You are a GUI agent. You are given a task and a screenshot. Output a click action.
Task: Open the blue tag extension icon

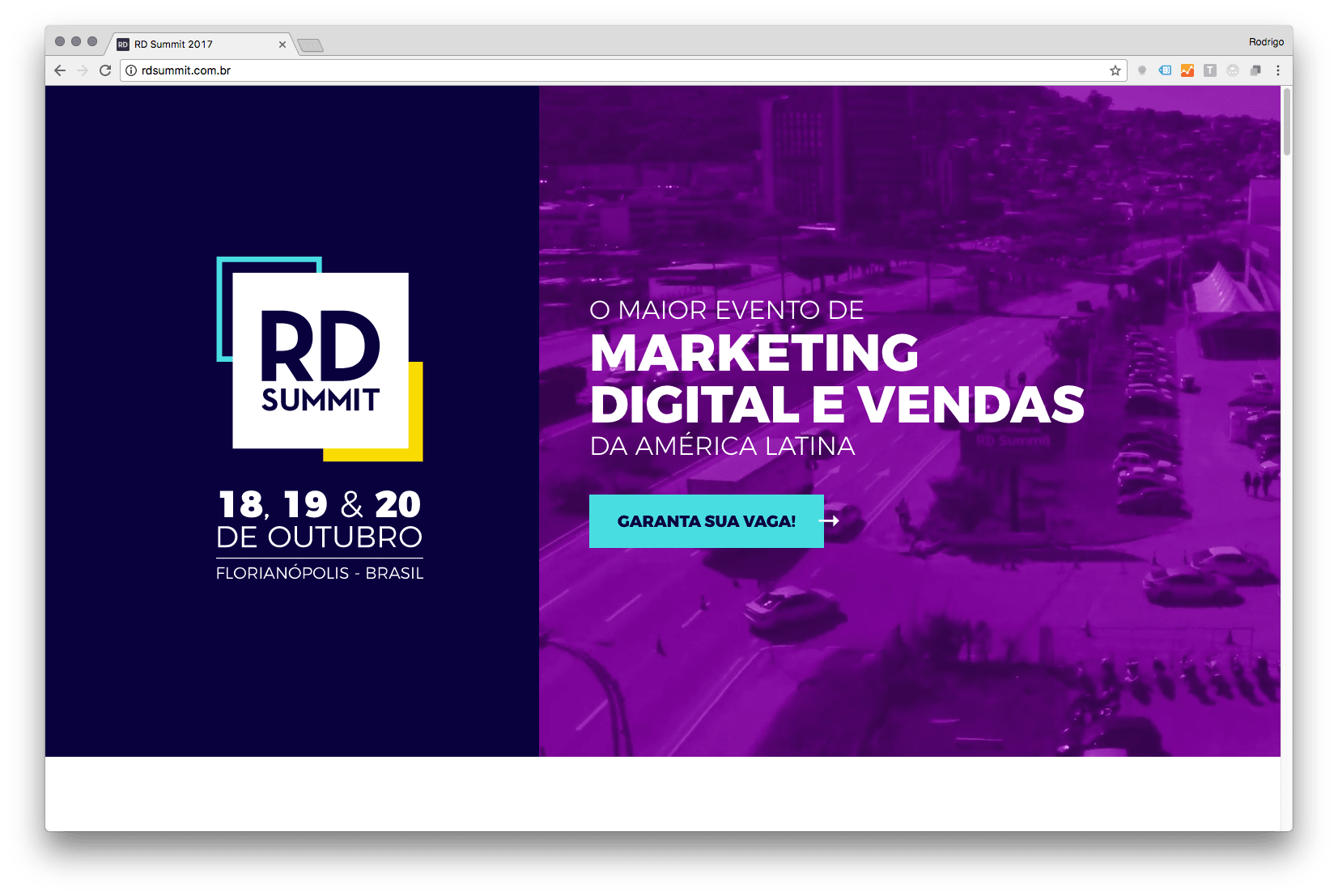[x=1165, y=70]
